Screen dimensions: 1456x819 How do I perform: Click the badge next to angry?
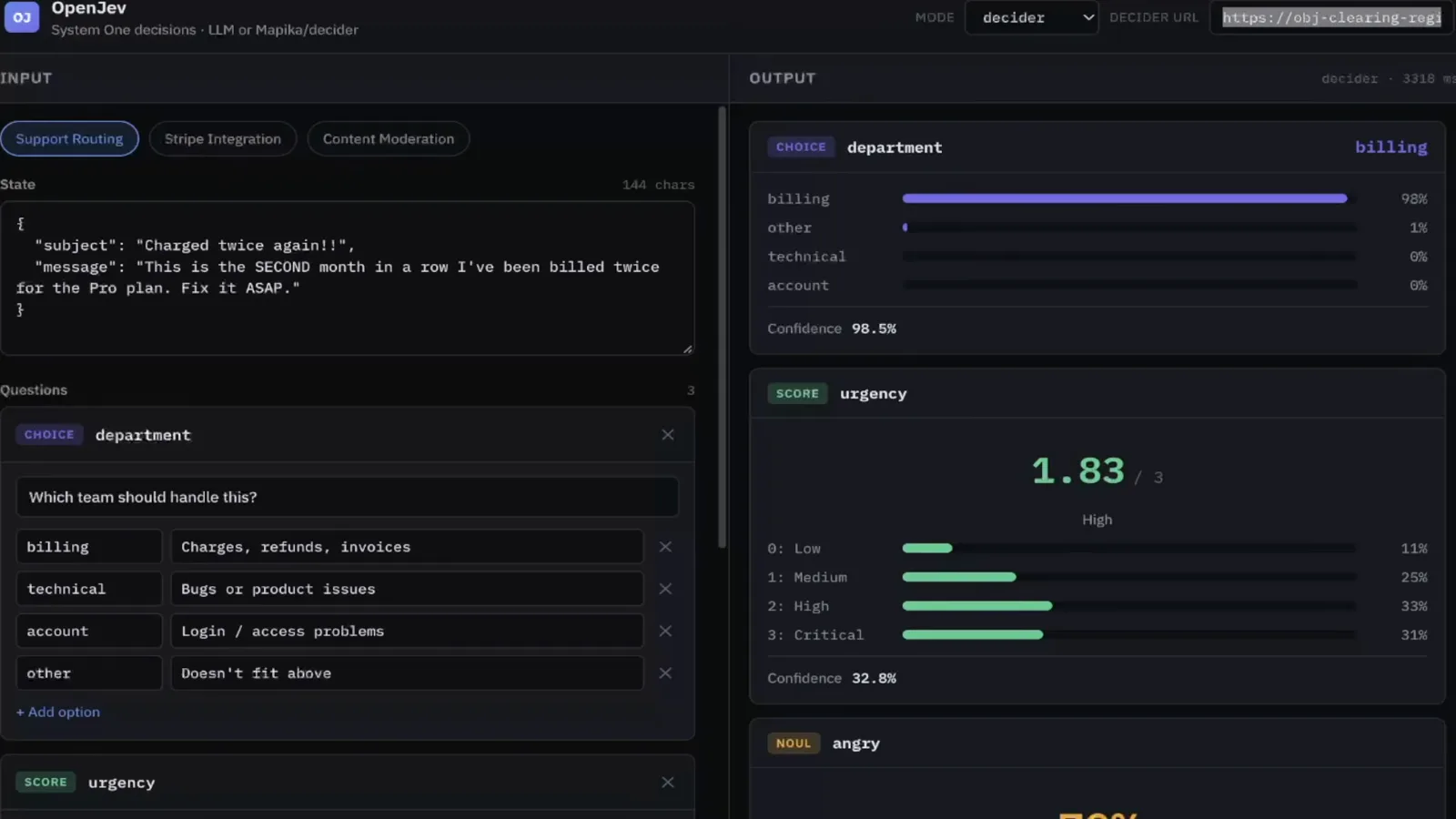[x=794, y=743]
